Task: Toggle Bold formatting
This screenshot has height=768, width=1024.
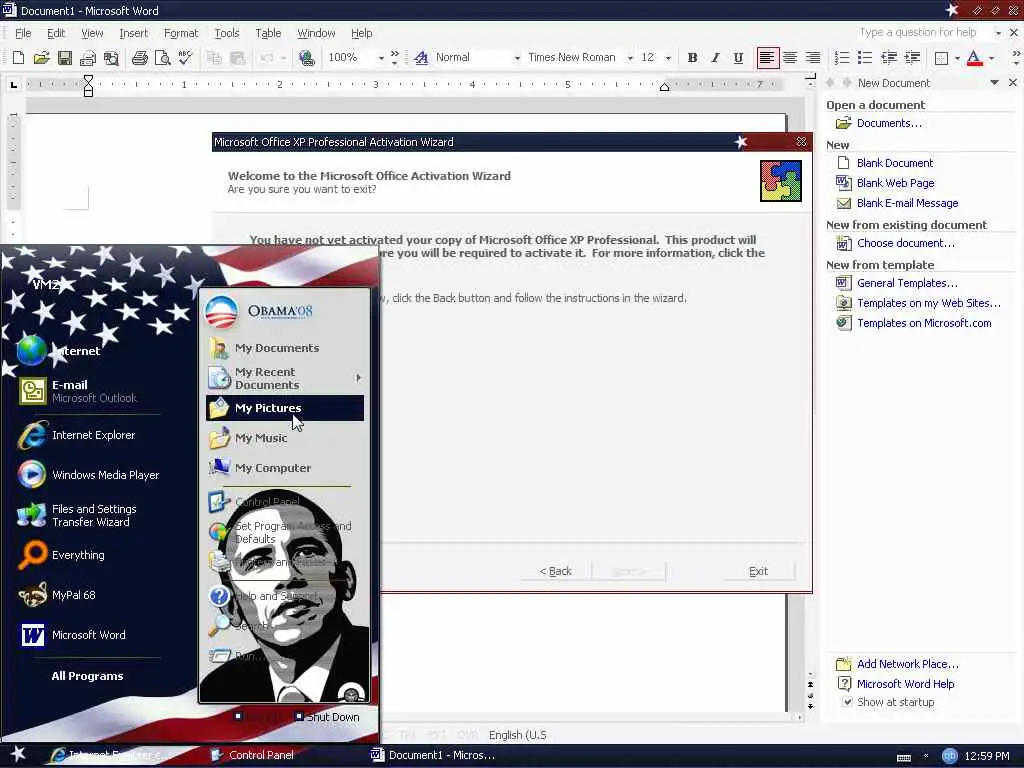Action: coord(692,58)
